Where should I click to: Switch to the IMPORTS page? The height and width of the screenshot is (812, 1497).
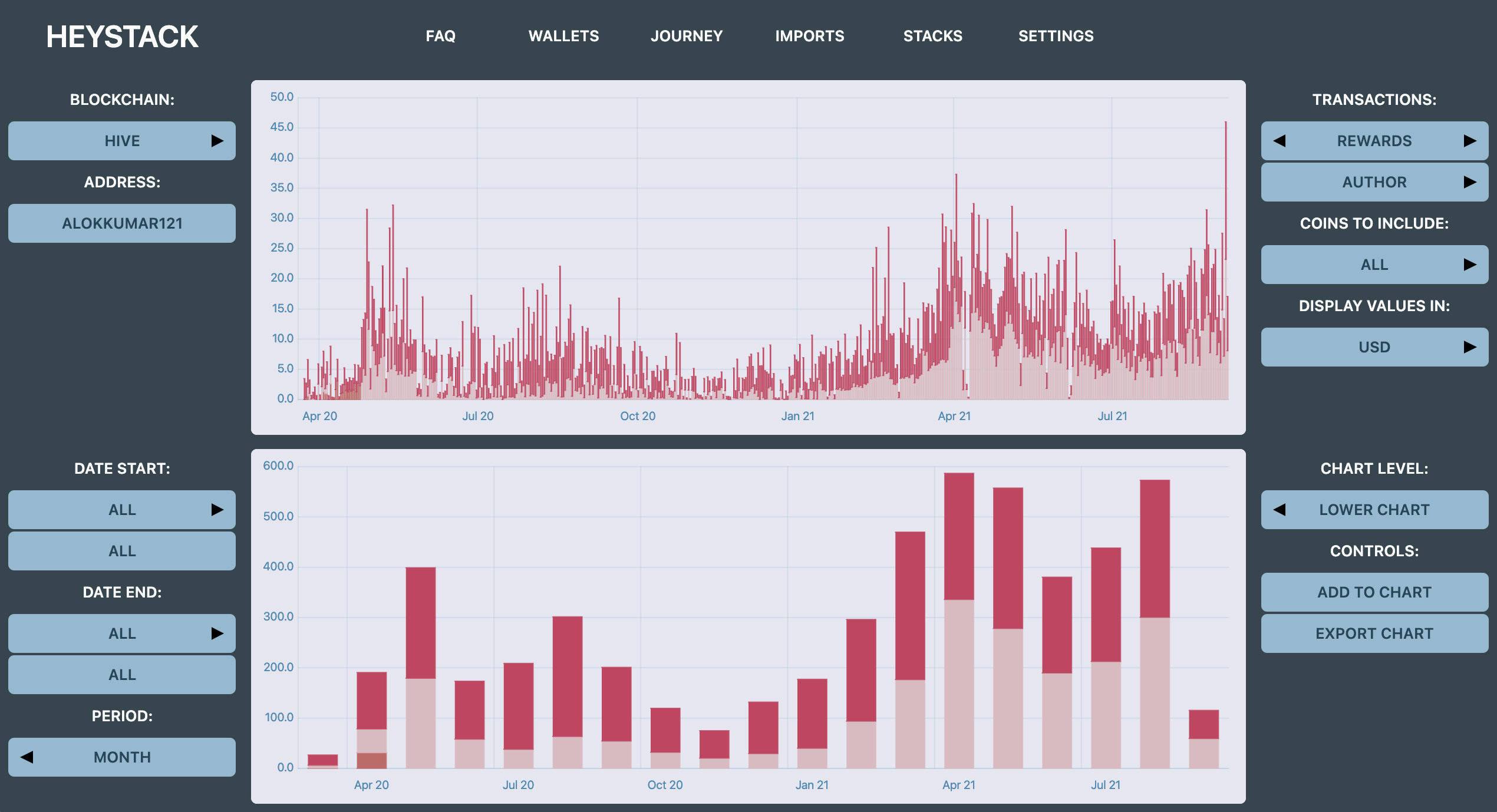point(809,36)
